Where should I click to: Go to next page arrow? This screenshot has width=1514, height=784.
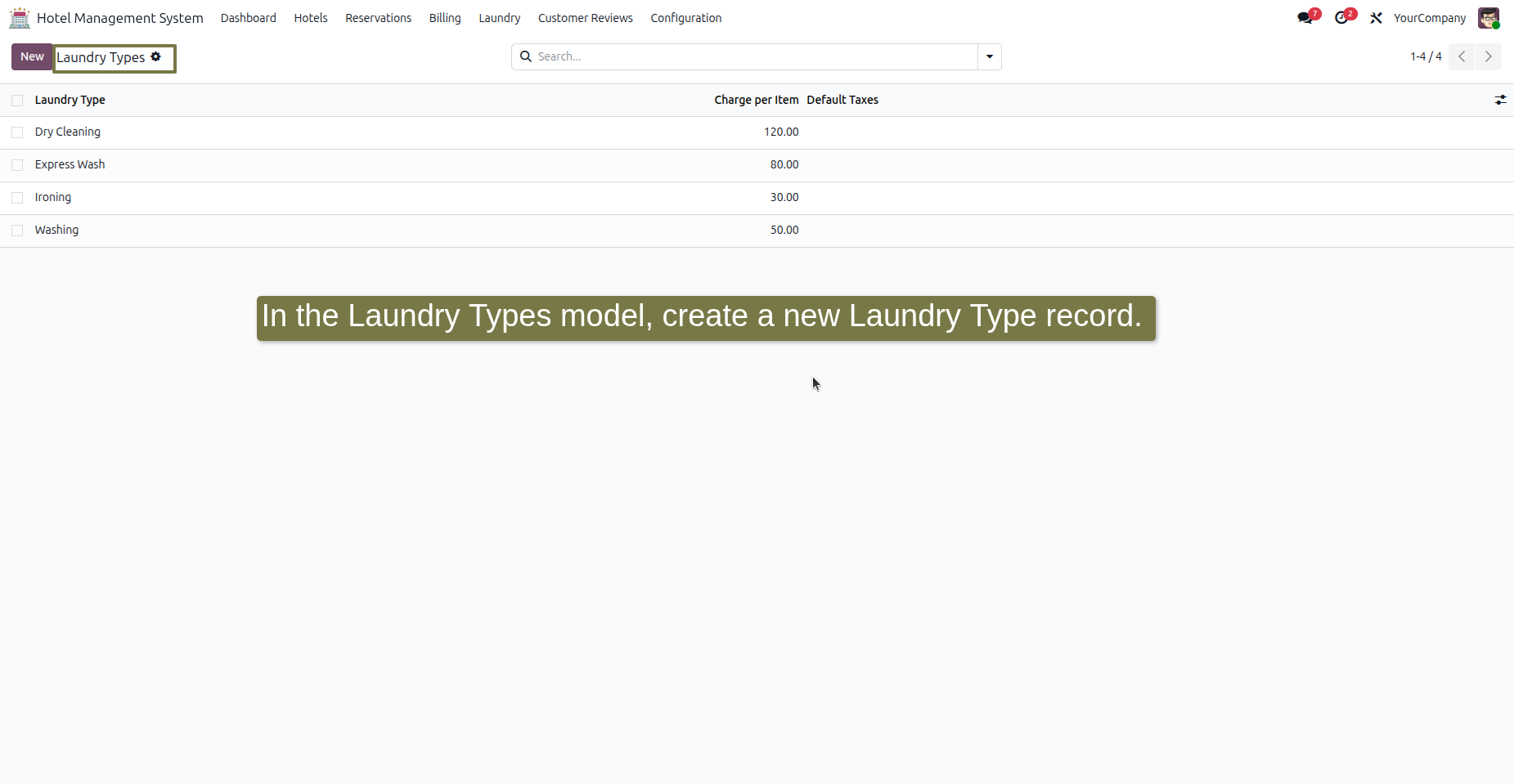[1489, 56]
